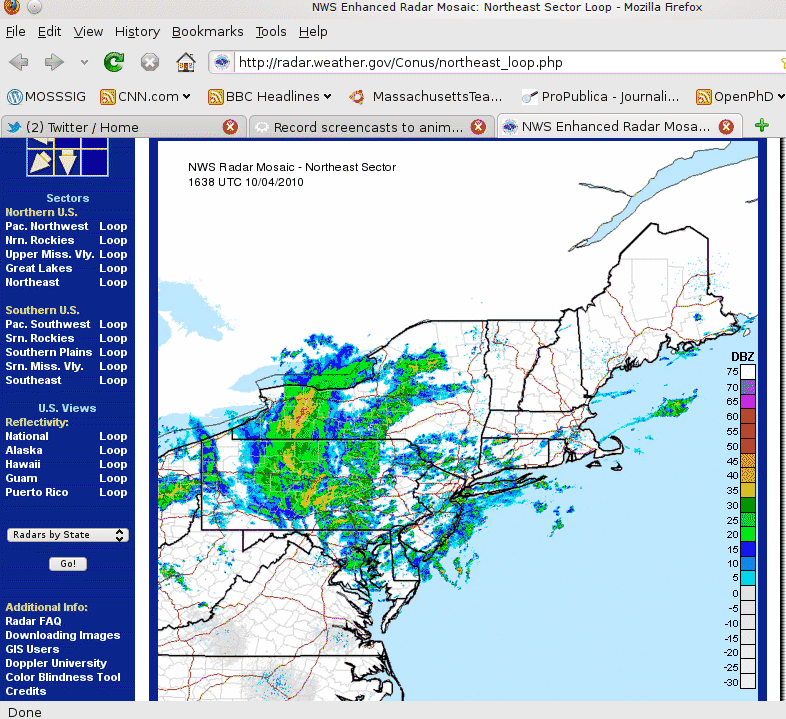
Task: Click the Stop loading icon
Action: point(149,63)
